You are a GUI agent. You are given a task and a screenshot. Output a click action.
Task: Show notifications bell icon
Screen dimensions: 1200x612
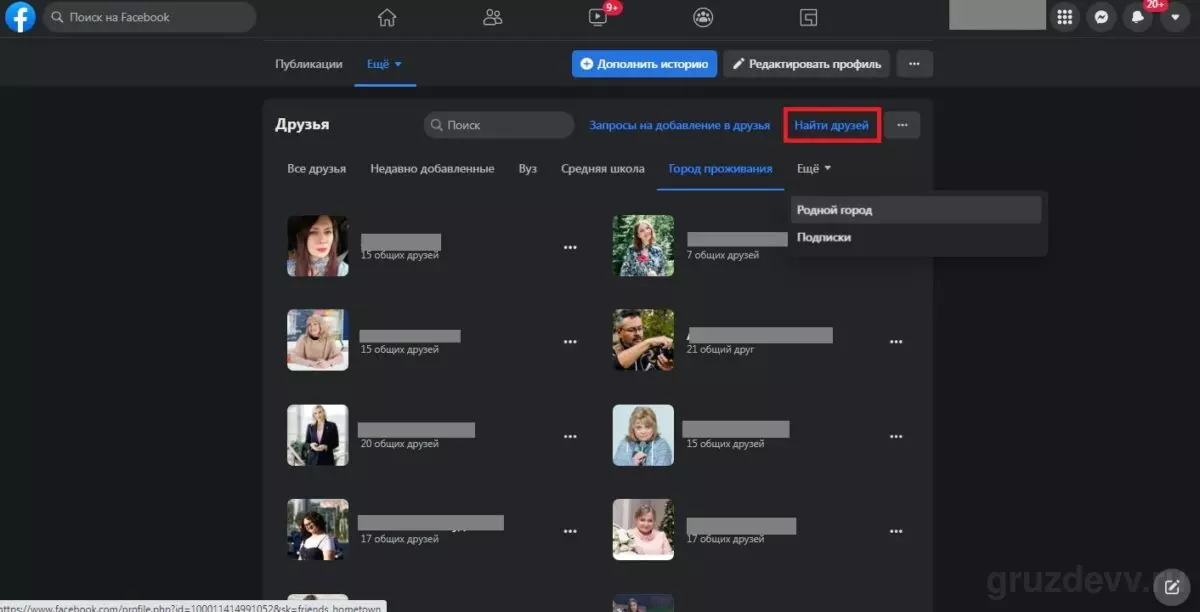1137,17
